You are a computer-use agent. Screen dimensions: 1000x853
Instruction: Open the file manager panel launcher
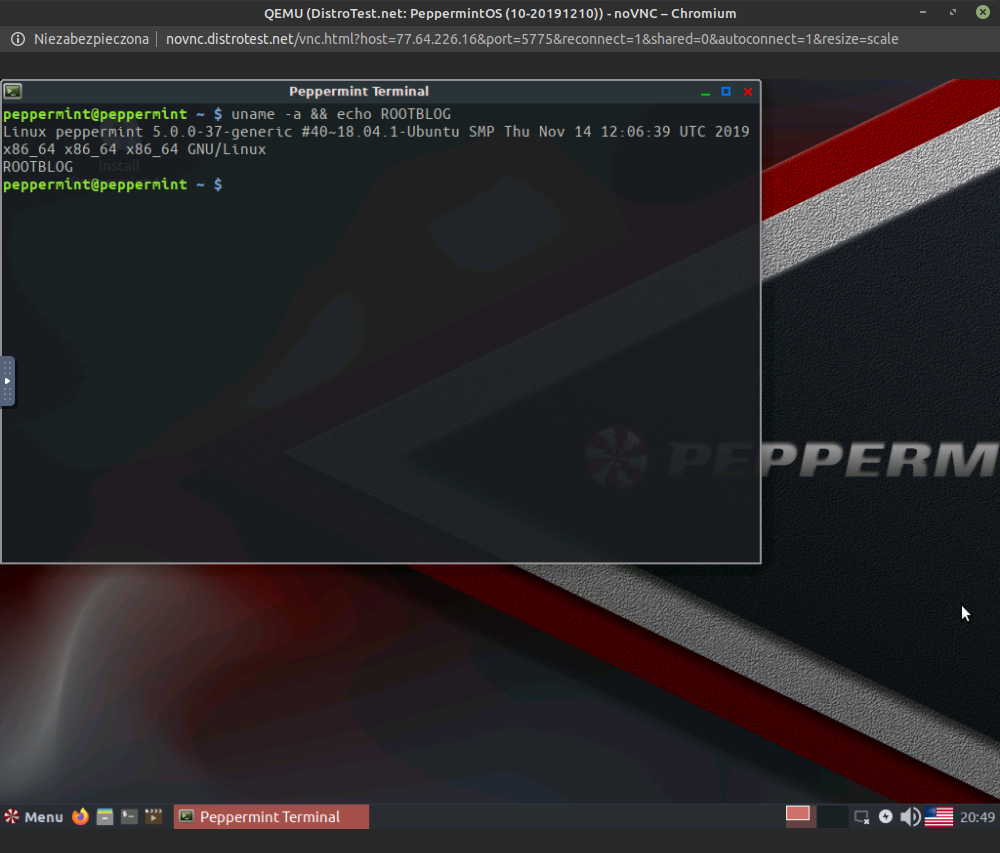105,817
